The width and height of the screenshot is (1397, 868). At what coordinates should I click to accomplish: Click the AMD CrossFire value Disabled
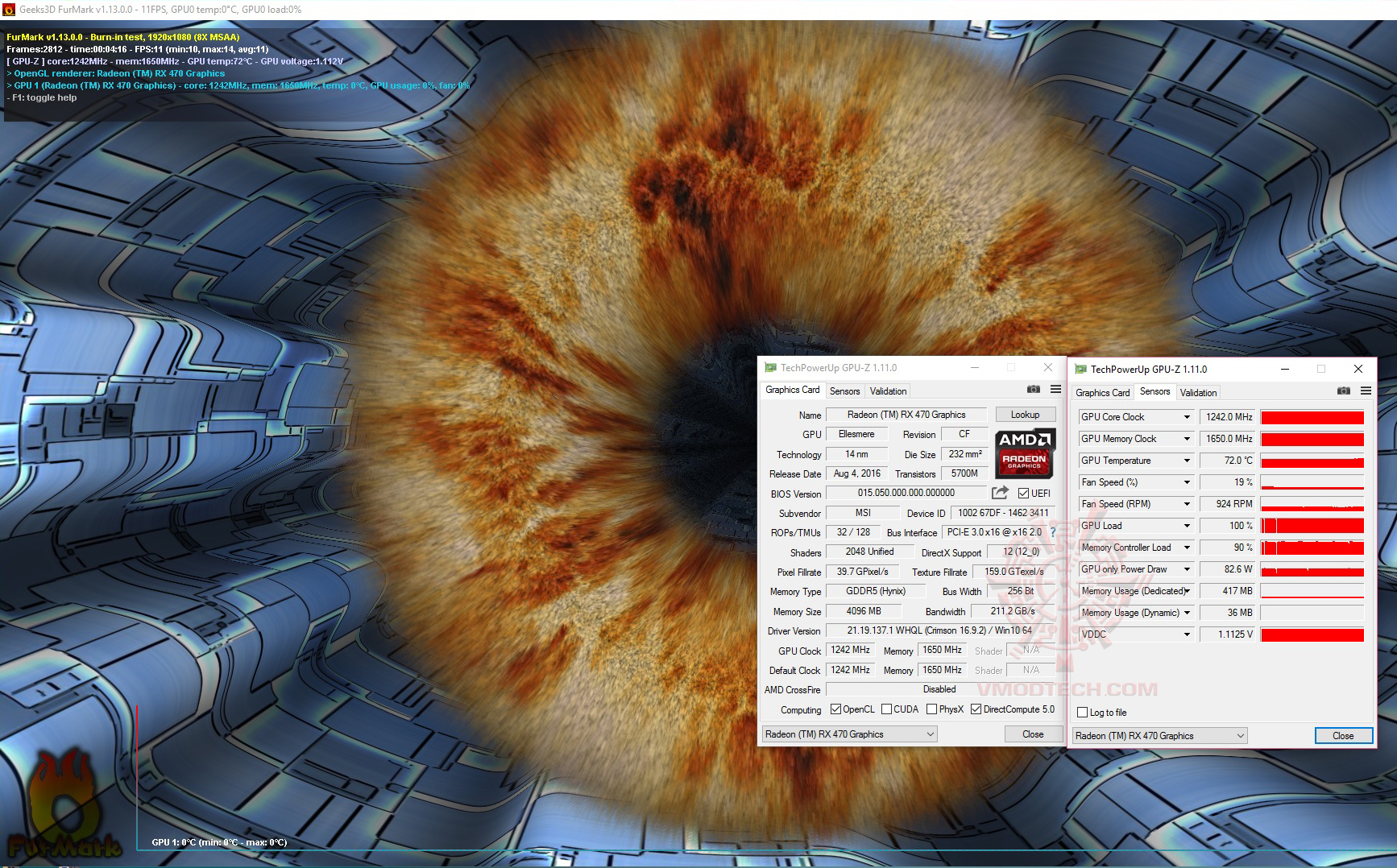click(940, 689)
